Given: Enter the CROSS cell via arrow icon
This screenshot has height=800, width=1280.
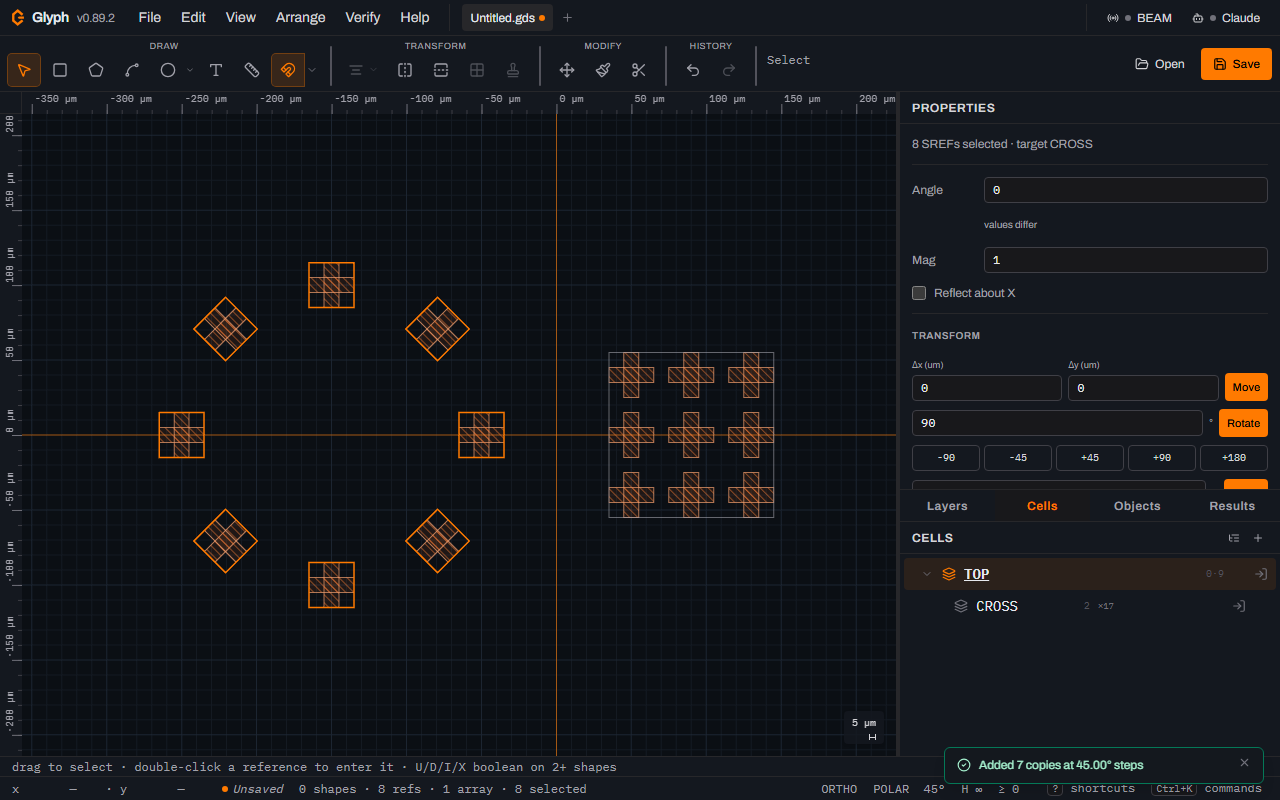Looking at the screenshot, I should [1238, 606].
